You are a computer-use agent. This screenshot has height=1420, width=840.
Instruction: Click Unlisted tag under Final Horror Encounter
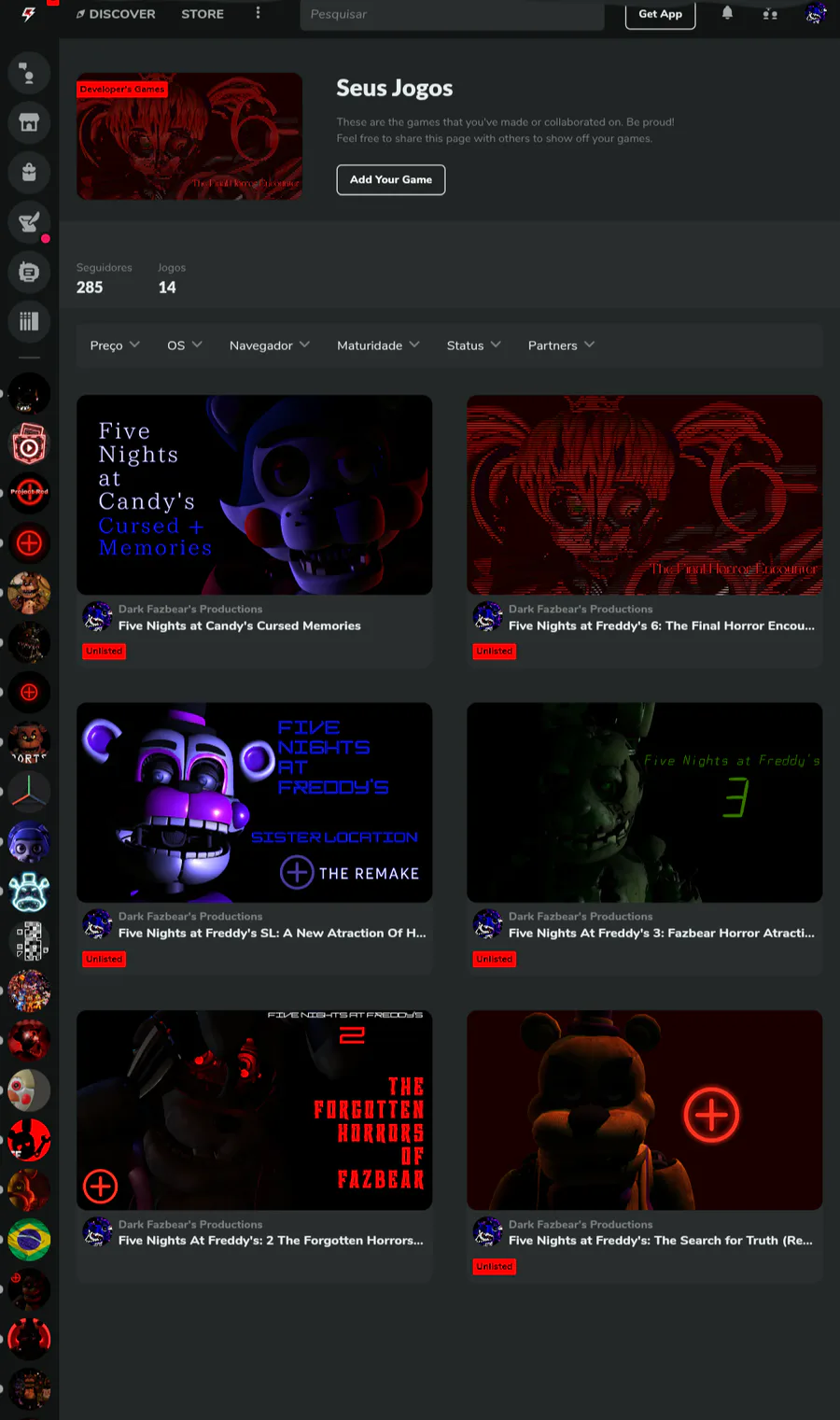point(495,652)
